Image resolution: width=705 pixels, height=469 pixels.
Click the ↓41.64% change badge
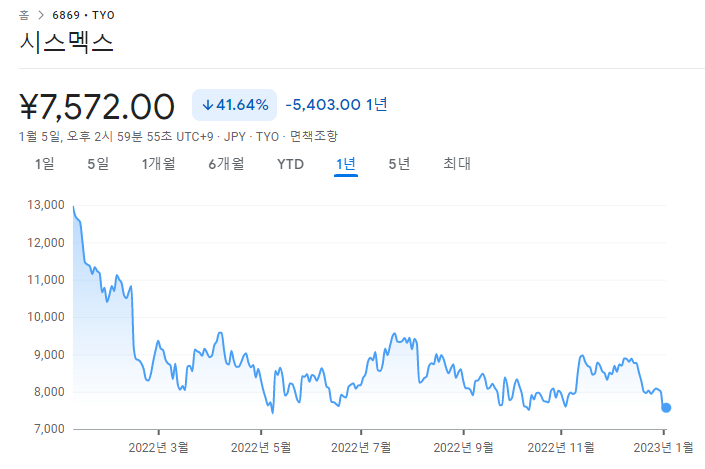(x=234, y=105)
